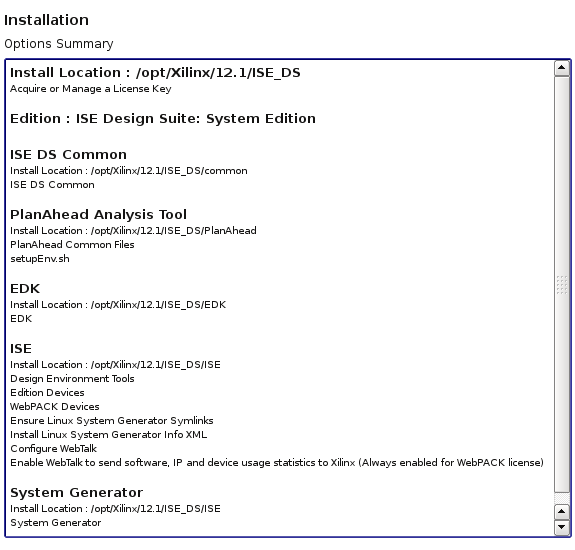Click the scrollbar thumb grip handle
Screen dimensions: 575x550
pyautogui.click(x=561, y=285)
